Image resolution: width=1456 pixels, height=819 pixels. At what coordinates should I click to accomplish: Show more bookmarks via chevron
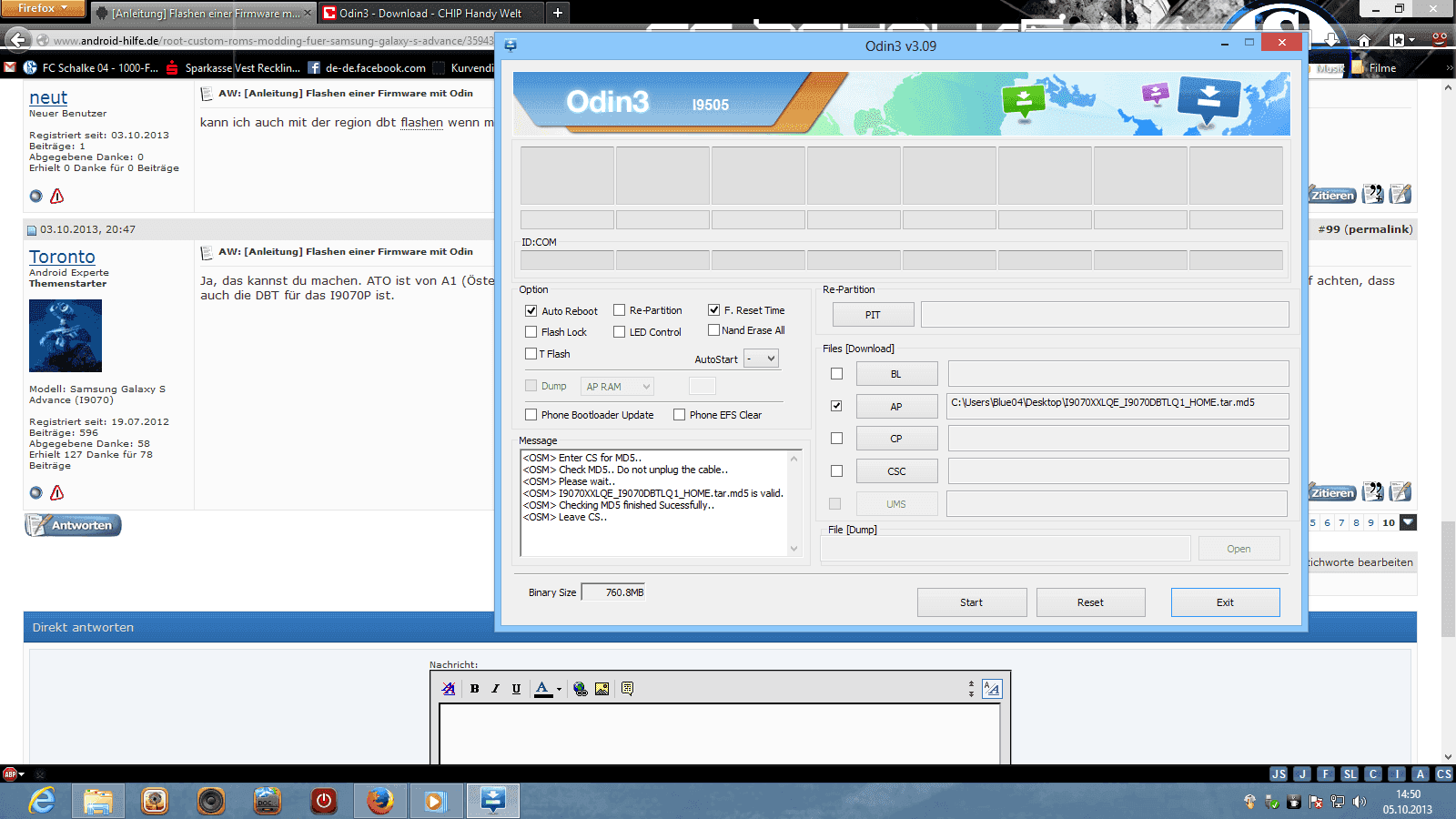click(1449, 68)
